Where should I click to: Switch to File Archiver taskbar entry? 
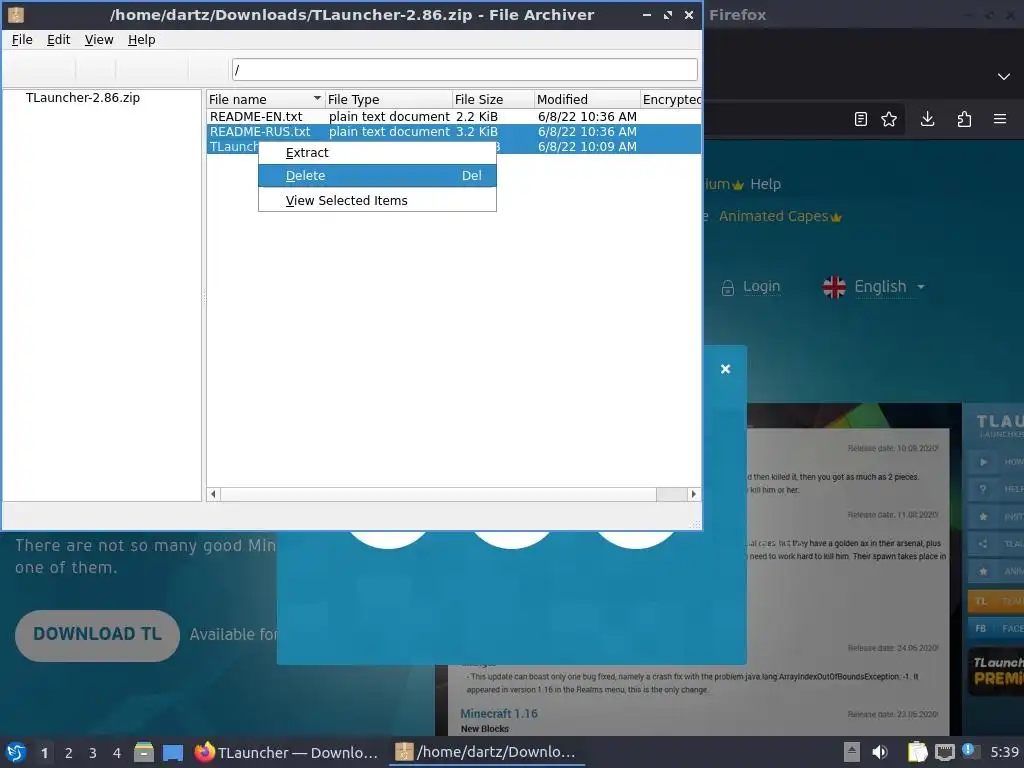pos(487,752)
